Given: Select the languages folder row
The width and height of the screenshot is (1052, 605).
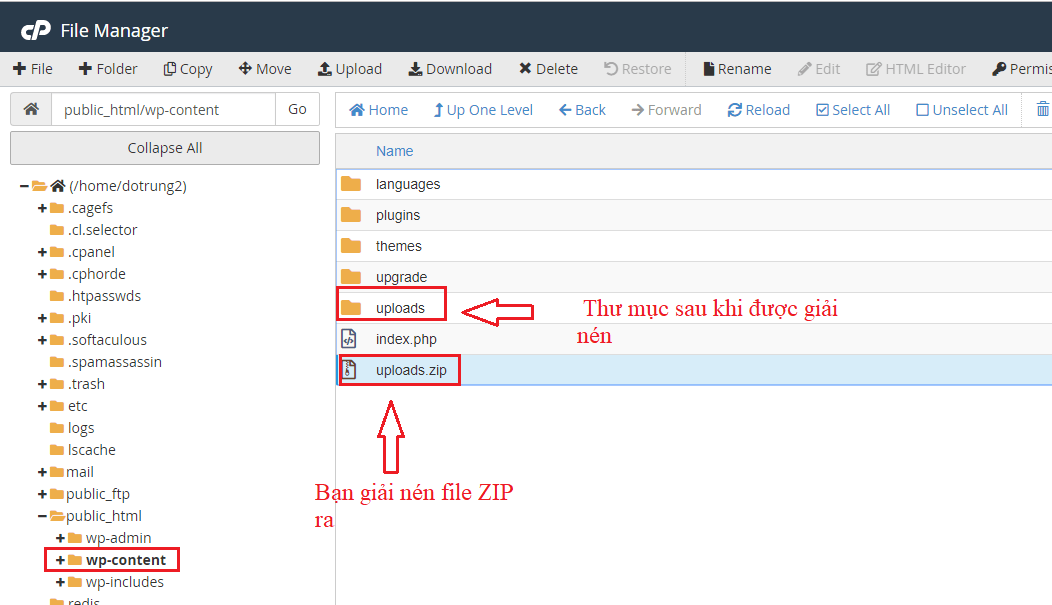Looking at the screenshot, I should pos(694,184).
